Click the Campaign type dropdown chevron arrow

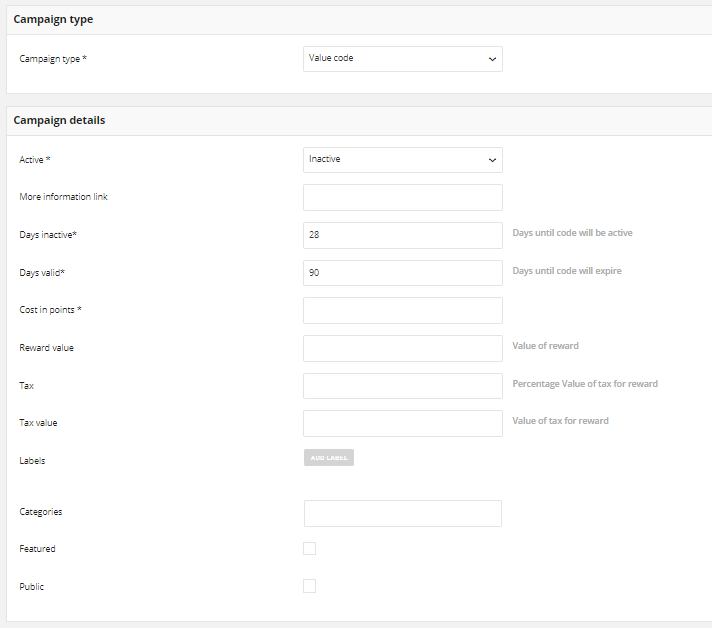[x=492, y=59]
